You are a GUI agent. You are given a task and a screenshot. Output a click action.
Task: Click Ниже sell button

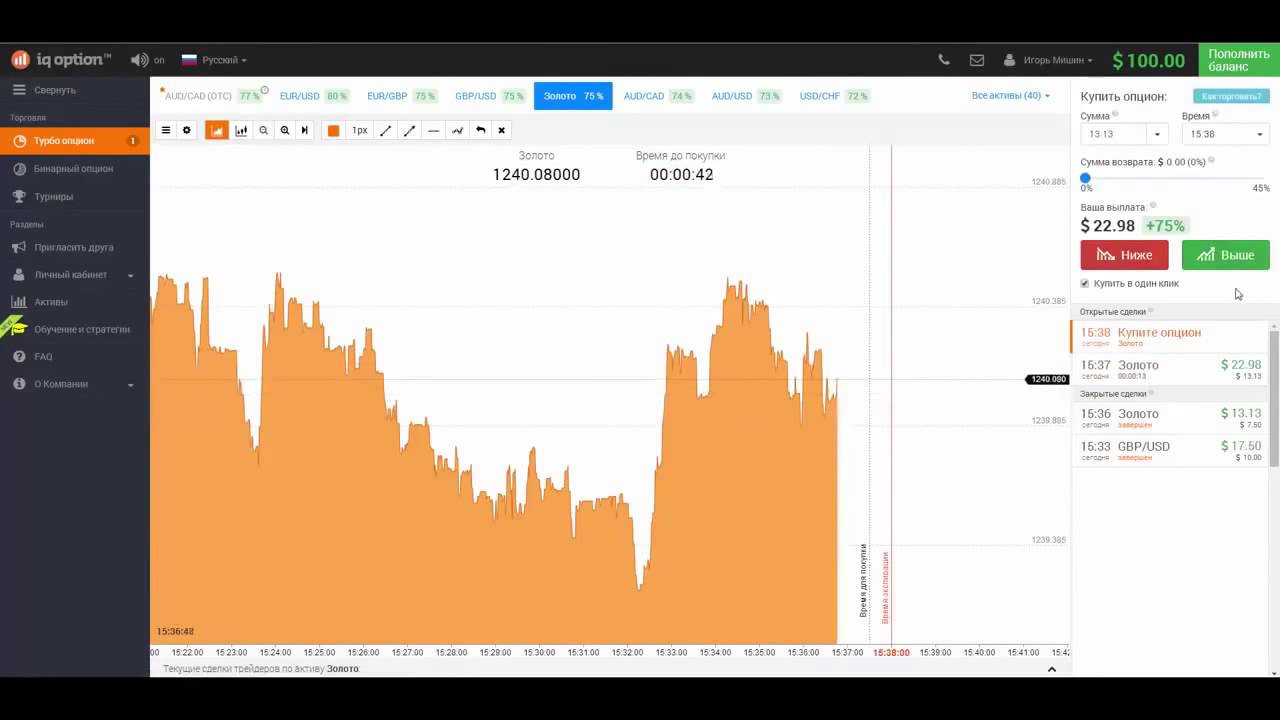click(x=1124, y=255)
